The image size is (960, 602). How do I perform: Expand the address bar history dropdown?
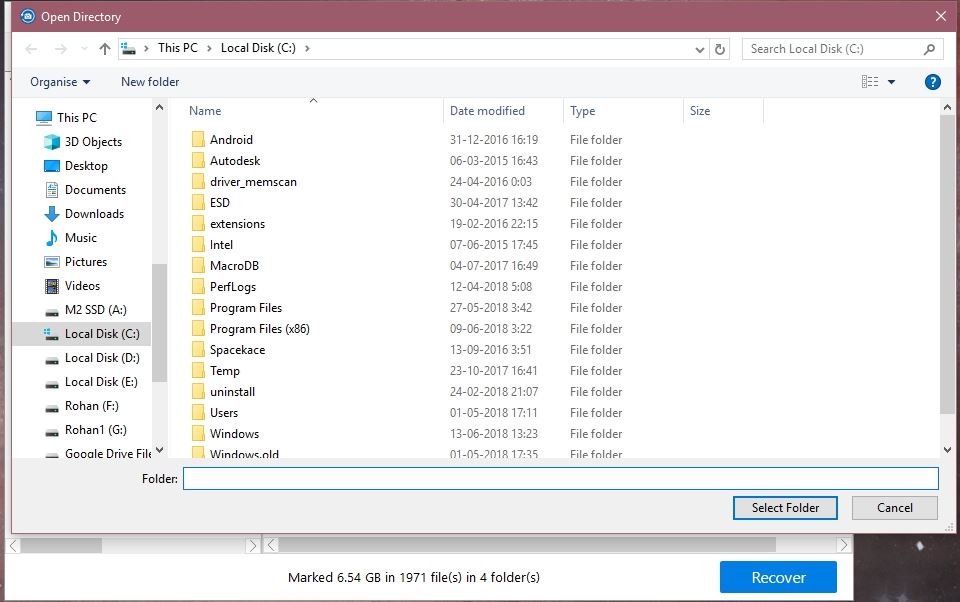click(x=699, y=49)
